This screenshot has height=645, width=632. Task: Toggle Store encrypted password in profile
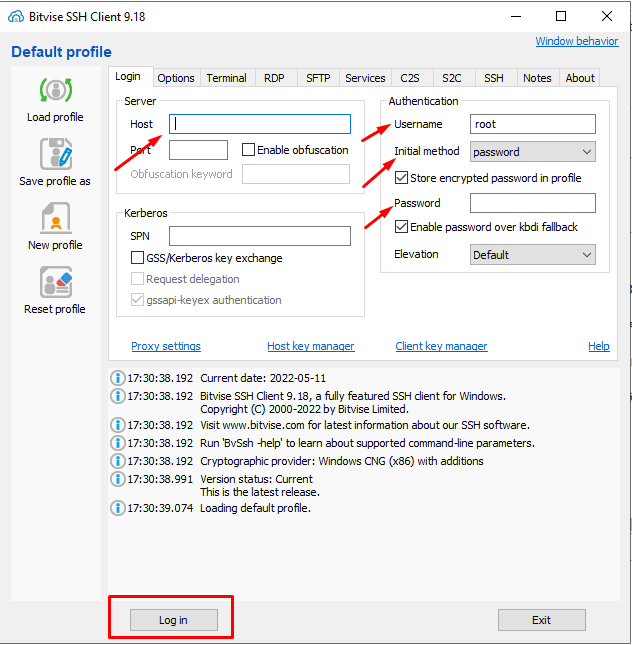click(x=401, y=178)
